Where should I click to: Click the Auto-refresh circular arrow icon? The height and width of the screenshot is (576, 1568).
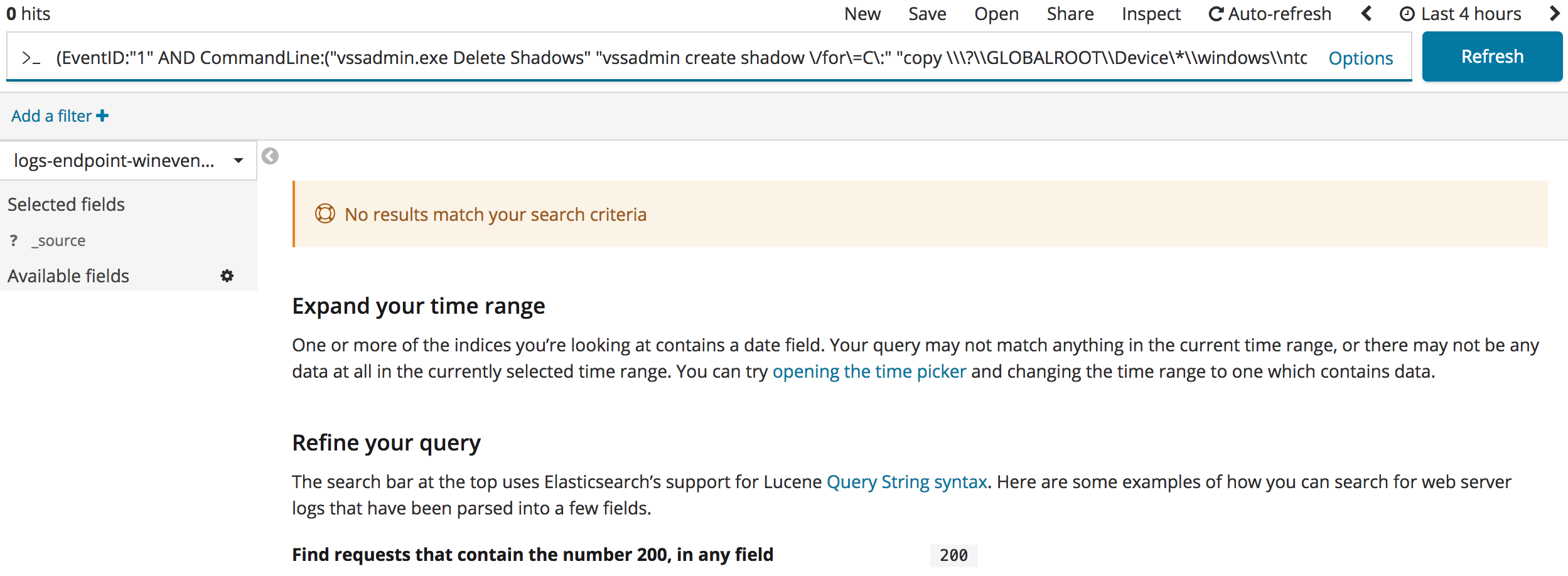tap(1216, 13)
